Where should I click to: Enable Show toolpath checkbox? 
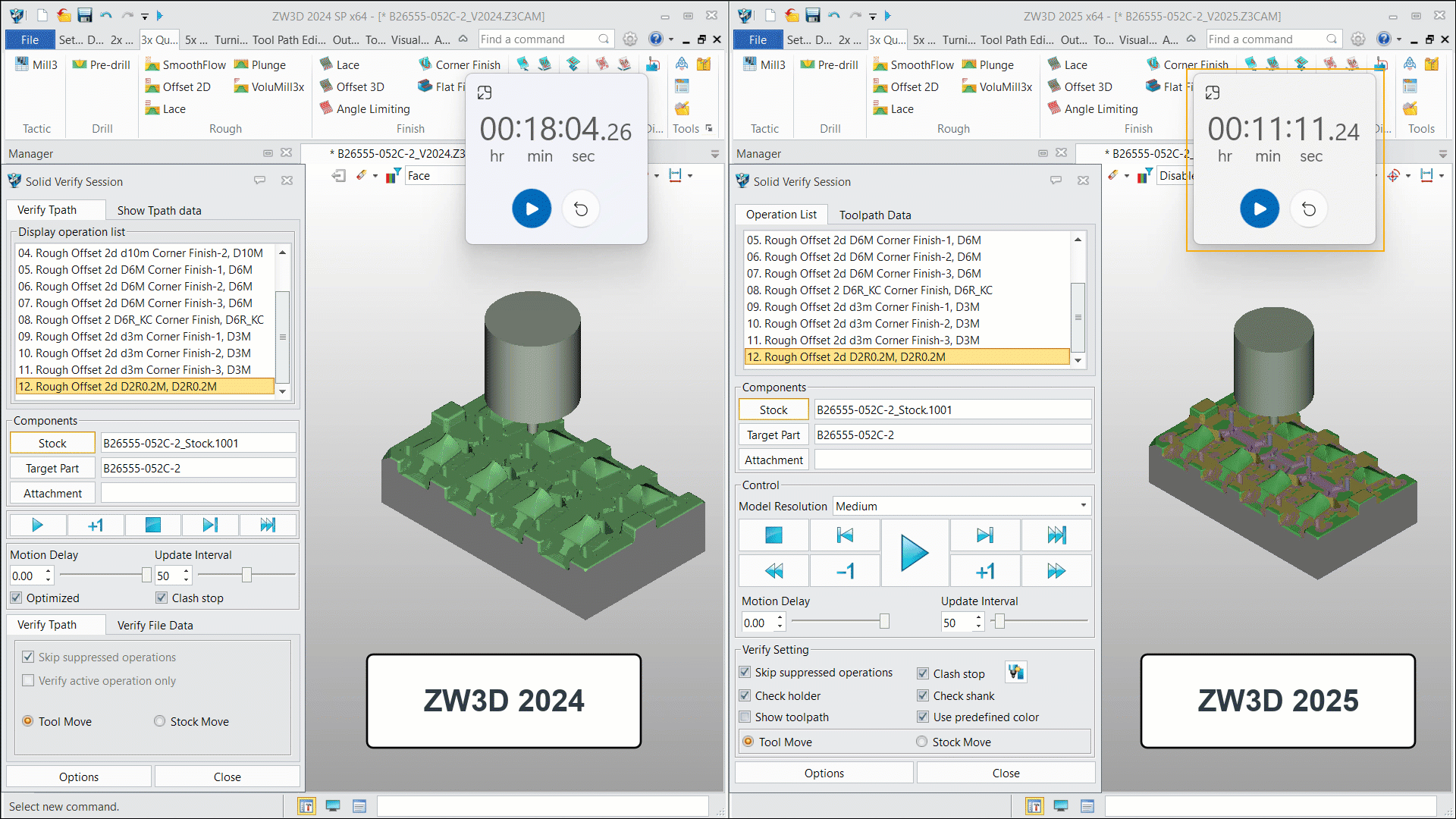point(745,717)
